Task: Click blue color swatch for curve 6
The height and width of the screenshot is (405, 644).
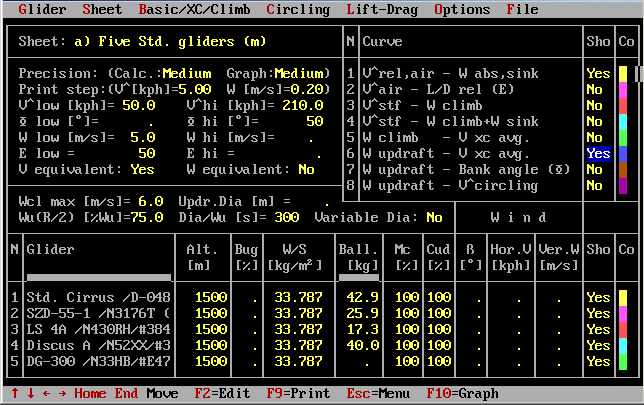Action: point(623,153)
